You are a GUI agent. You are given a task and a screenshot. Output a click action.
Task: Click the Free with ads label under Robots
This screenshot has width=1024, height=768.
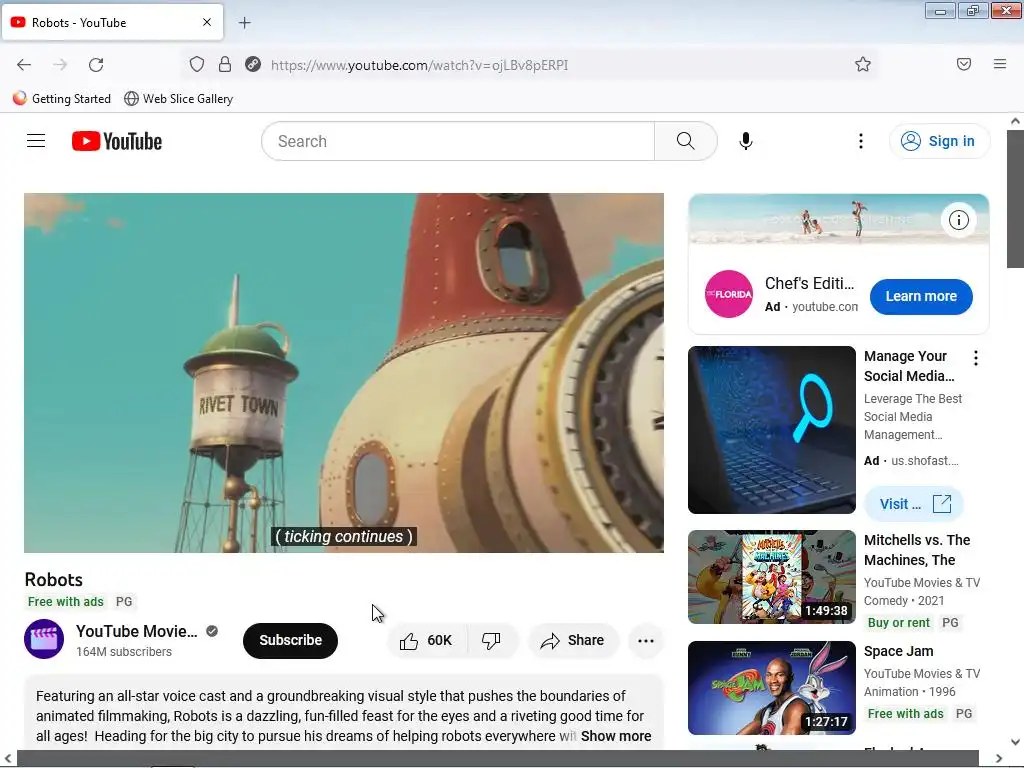click(65, 601)
